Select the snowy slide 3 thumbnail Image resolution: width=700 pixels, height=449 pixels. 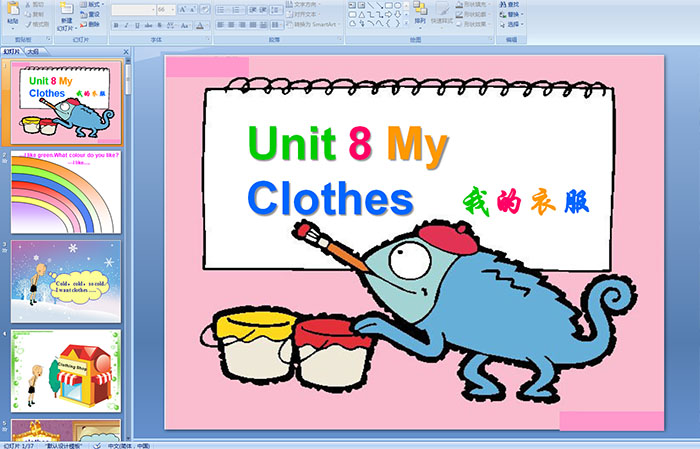coord(66,281)
